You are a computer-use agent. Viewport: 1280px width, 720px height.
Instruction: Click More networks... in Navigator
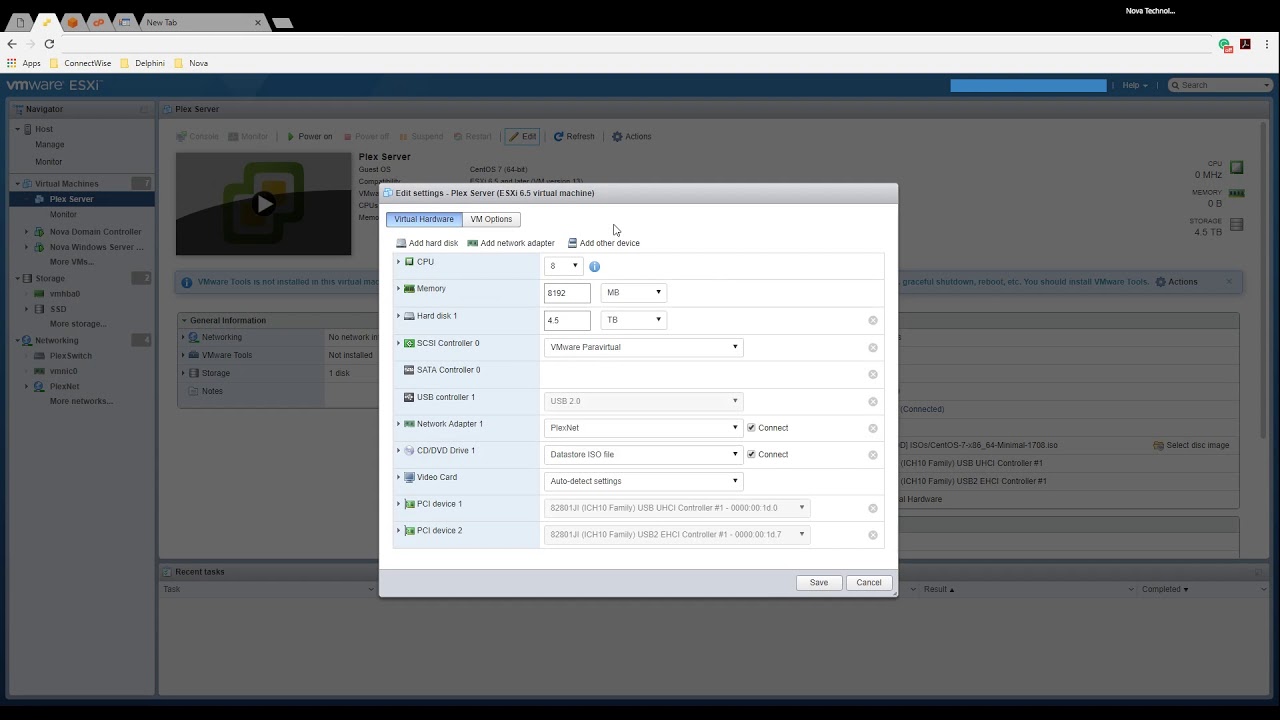pos(81,401)
